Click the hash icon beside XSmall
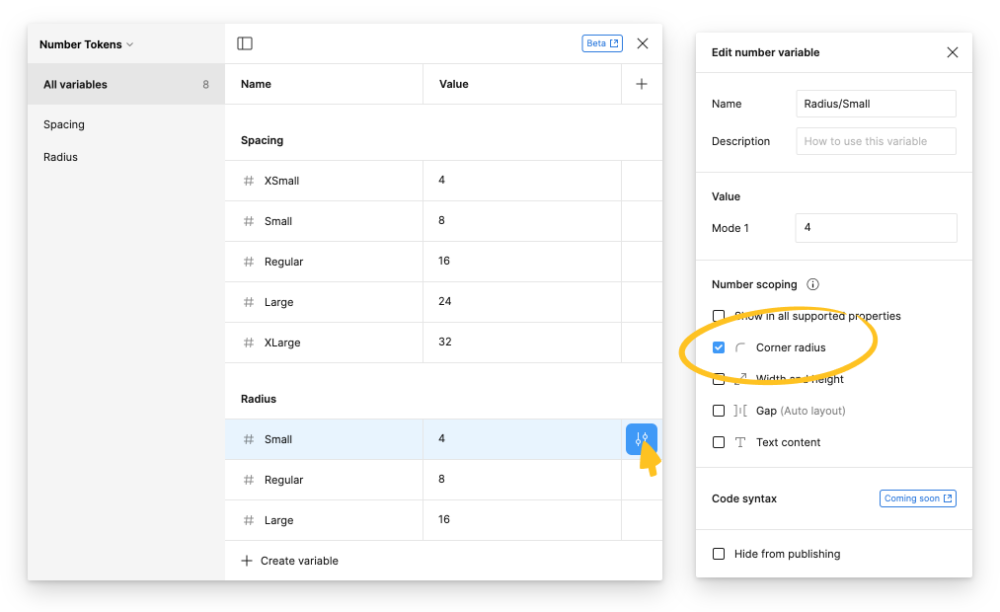This screenshot has height=612, width=1000. [x=249, y=181]
